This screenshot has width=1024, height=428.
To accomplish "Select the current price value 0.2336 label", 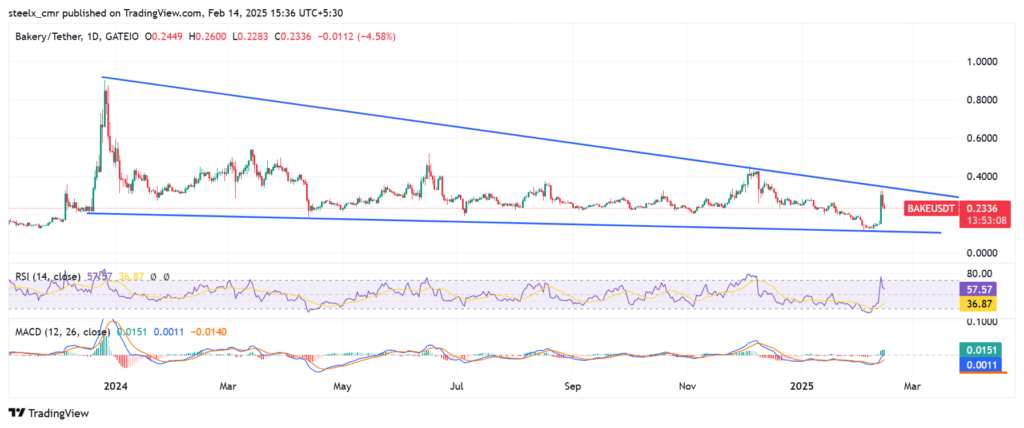I will (x=981, y=208).
